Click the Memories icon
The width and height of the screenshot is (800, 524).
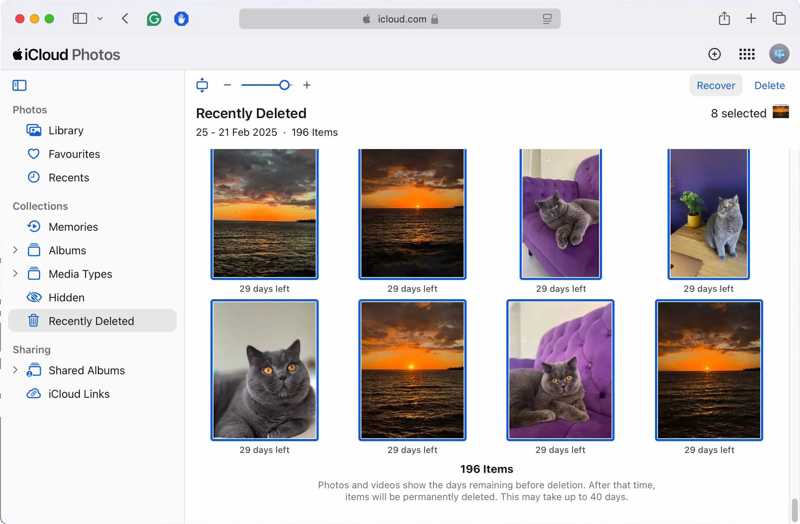tap(34, 227)
